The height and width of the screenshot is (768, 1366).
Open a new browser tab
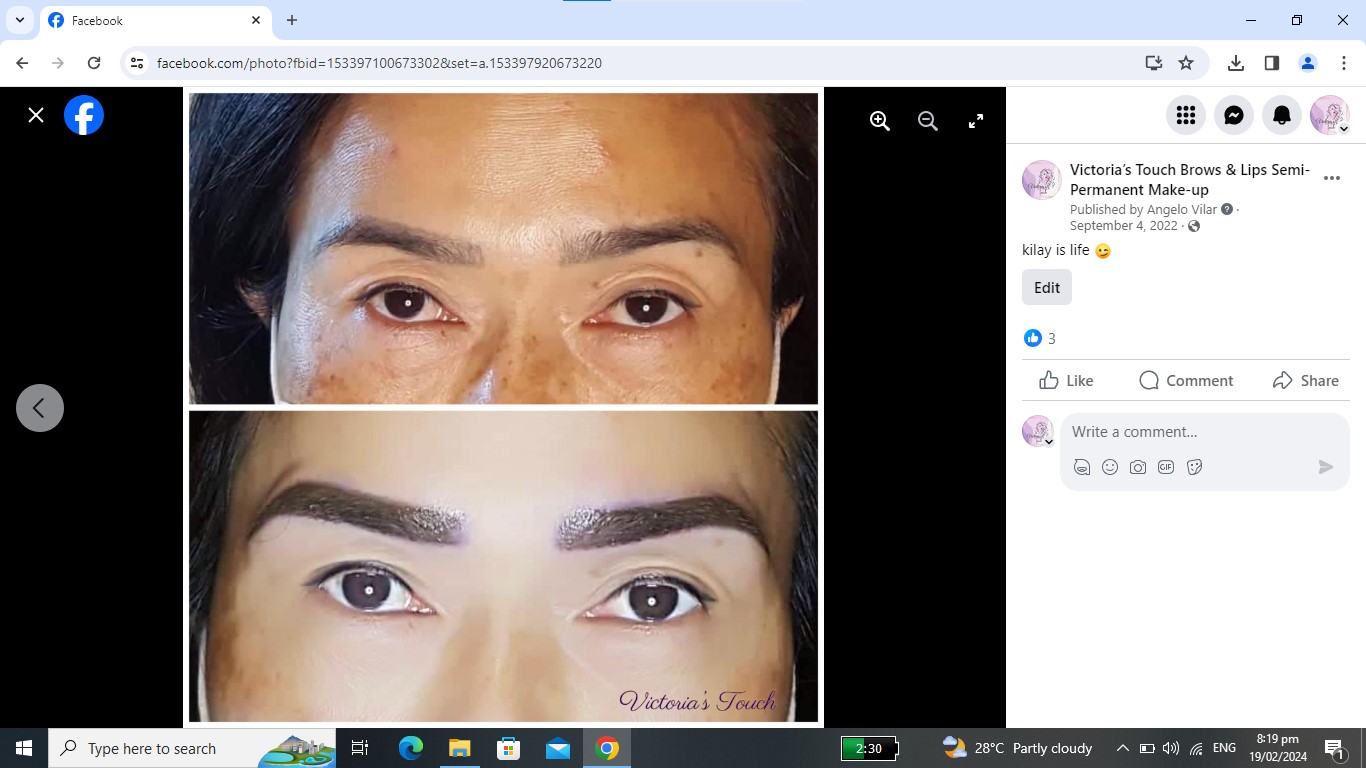click(292, 20)
